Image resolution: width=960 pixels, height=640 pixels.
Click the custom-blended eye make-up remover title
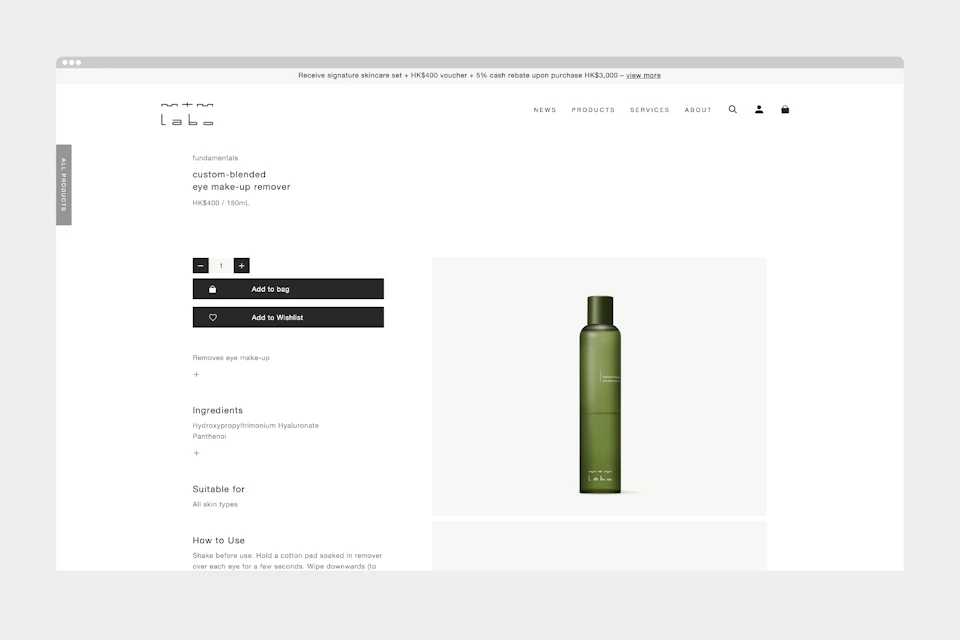[241, 181]
